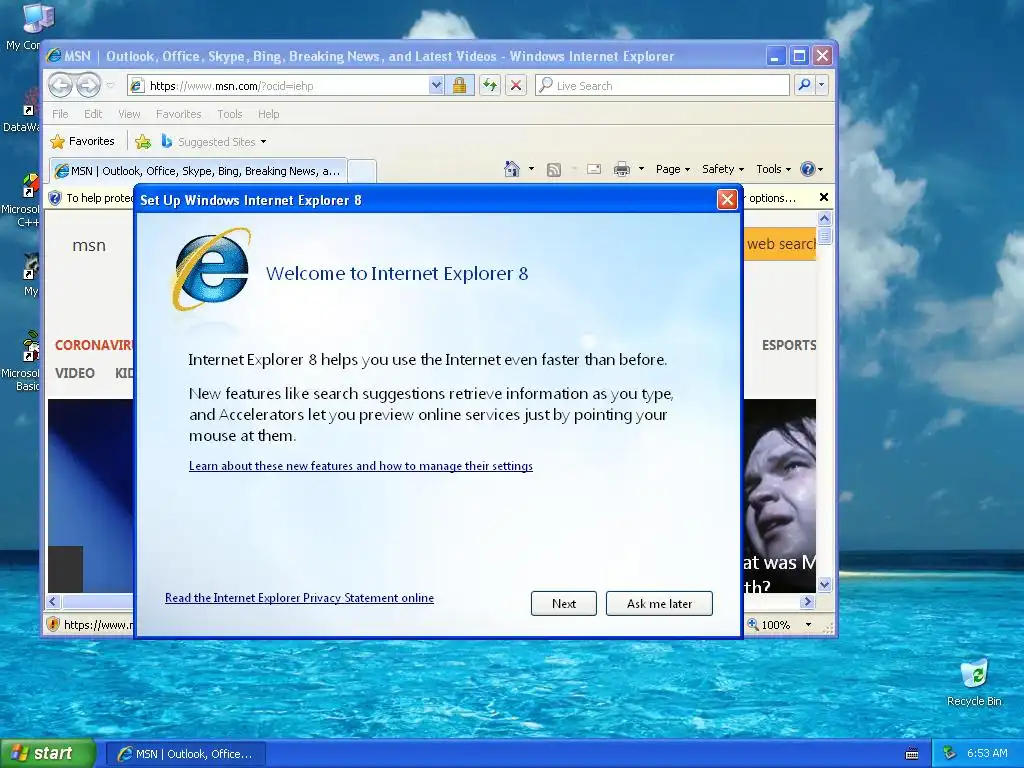The image size is (1024, 768).
Task: Click the on-screen keyboard icon in the taskbar
Action: point(912,754)
